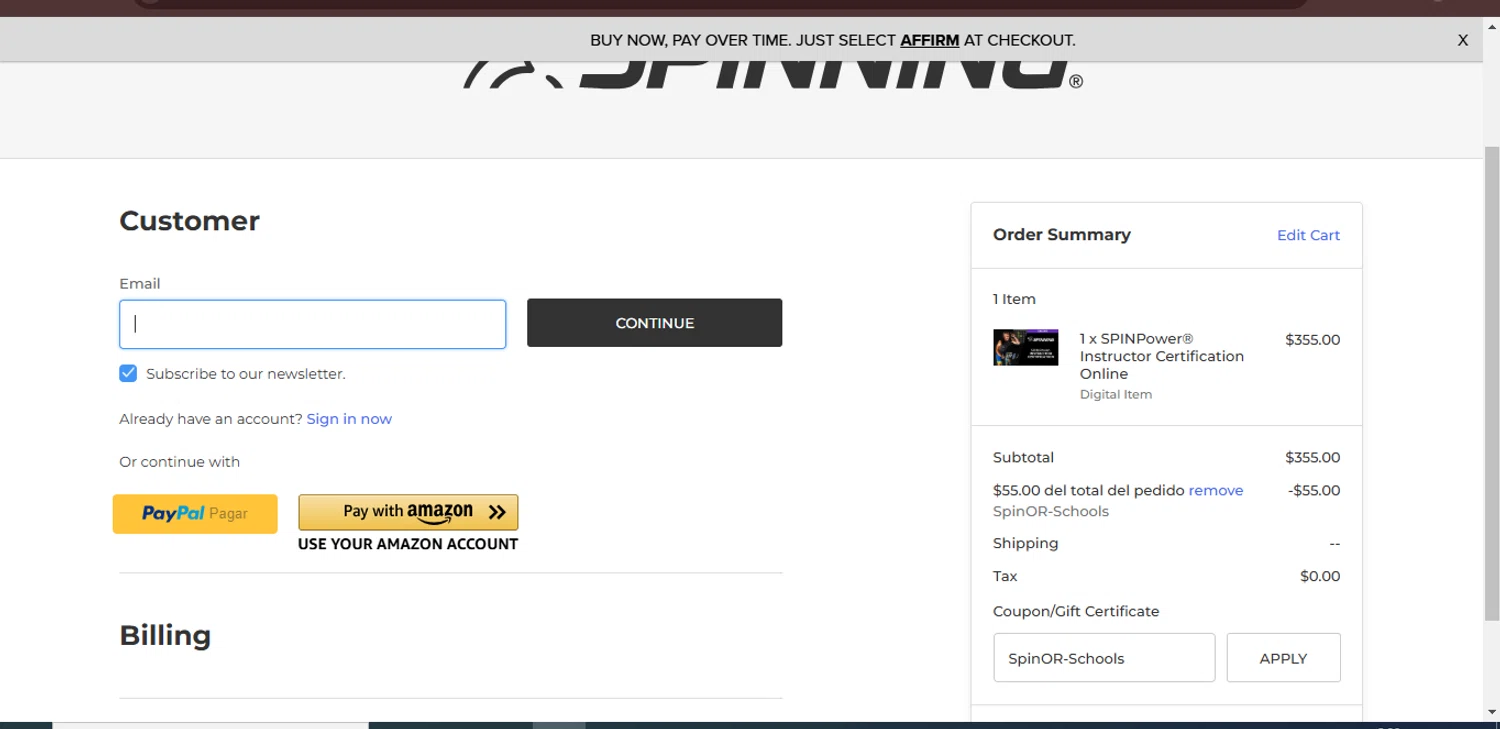
Task: Click the Billing section heading
Action: pos(165,636)
